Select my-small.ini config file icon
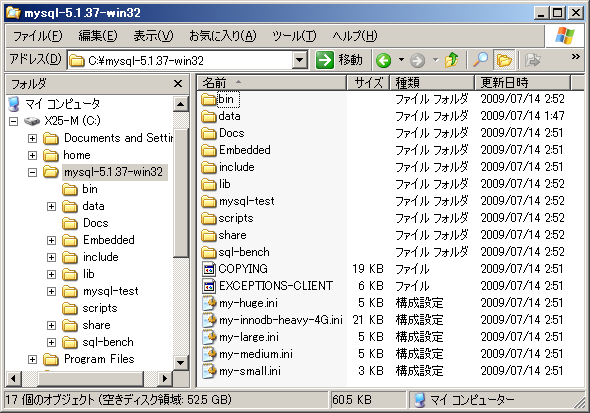This screenshot has width=590, height=413. pos(209,371)
